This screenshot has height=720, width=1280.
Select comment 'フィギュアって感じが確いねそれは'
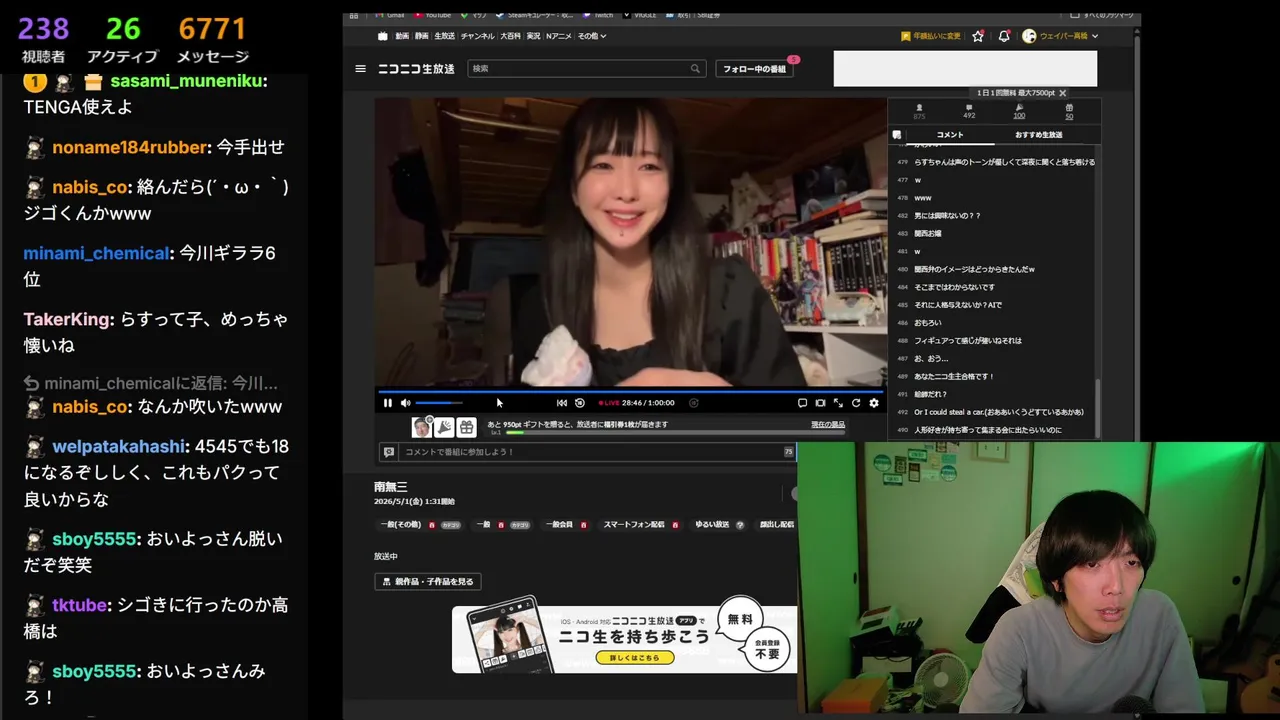(x=968, y=340)
